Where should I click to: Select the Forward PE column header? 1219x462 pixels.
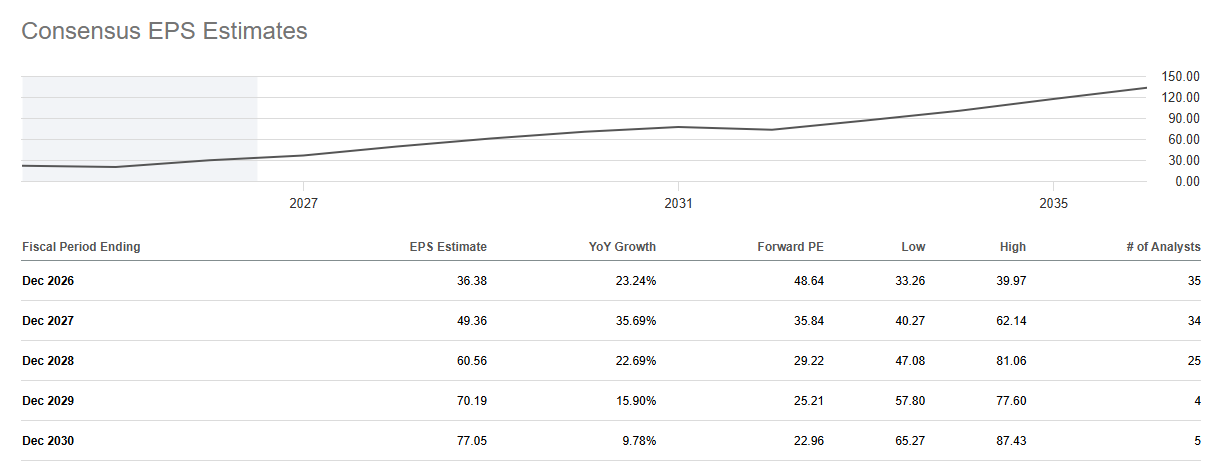pos(790,247)
